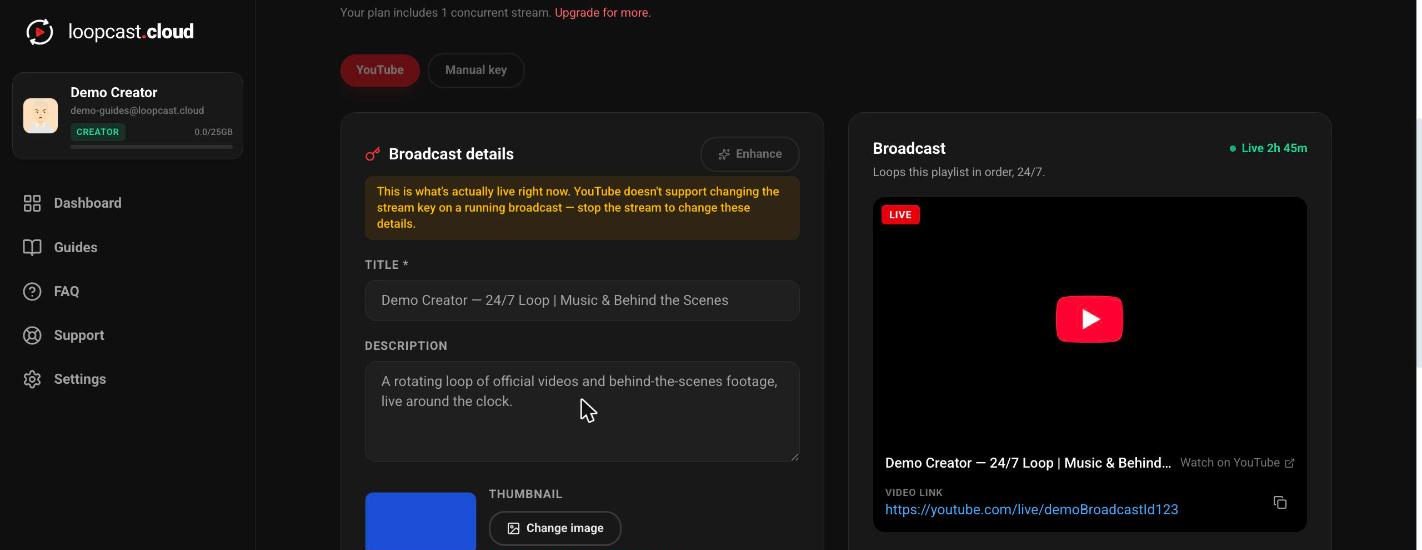Click the blue thumbnail preview
This screenshot has width=1422, height=550.
tap(420, 520)
